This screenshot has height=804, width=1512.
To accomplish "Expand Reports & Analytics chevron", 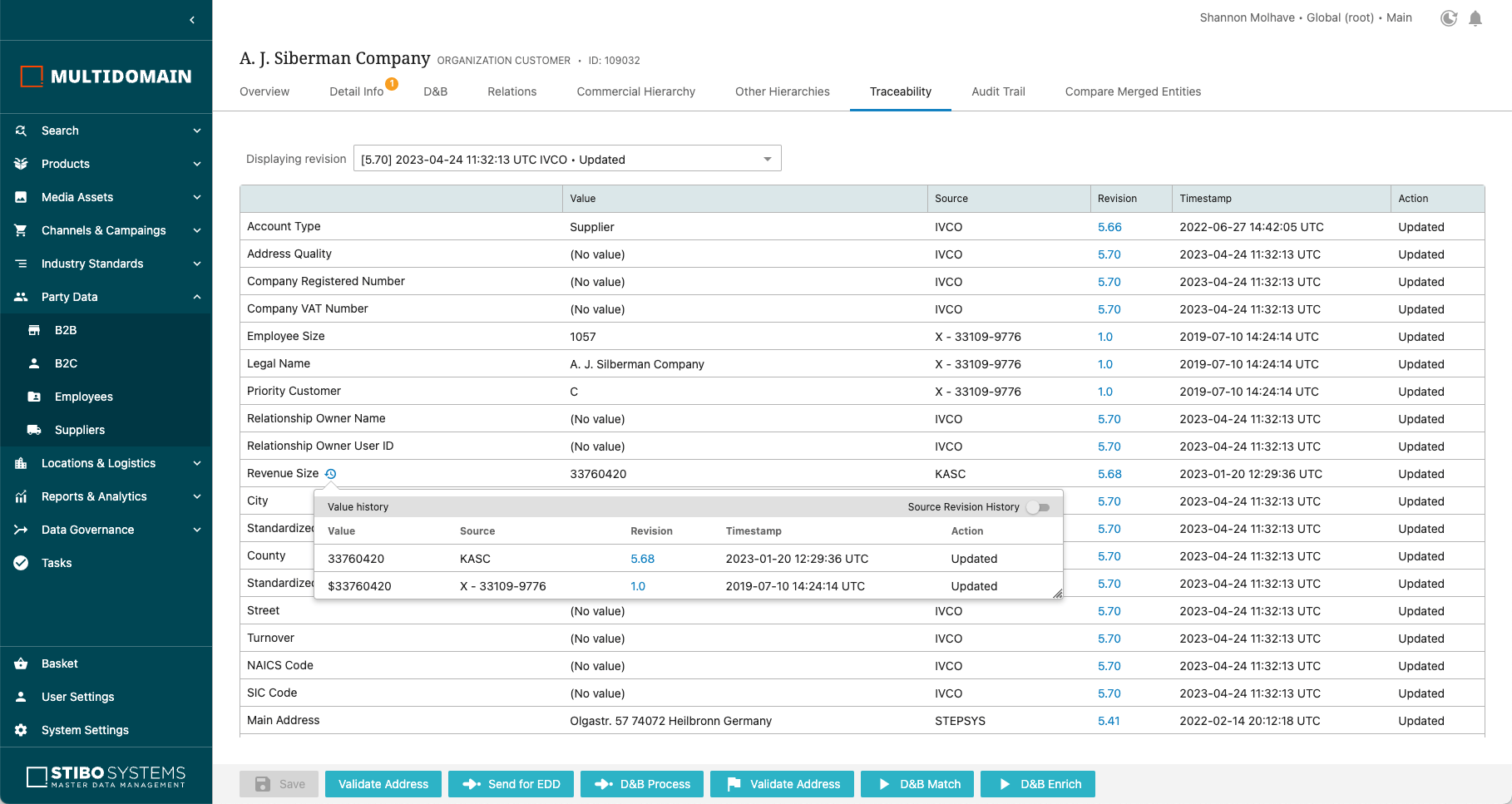I will click(197, 496).
